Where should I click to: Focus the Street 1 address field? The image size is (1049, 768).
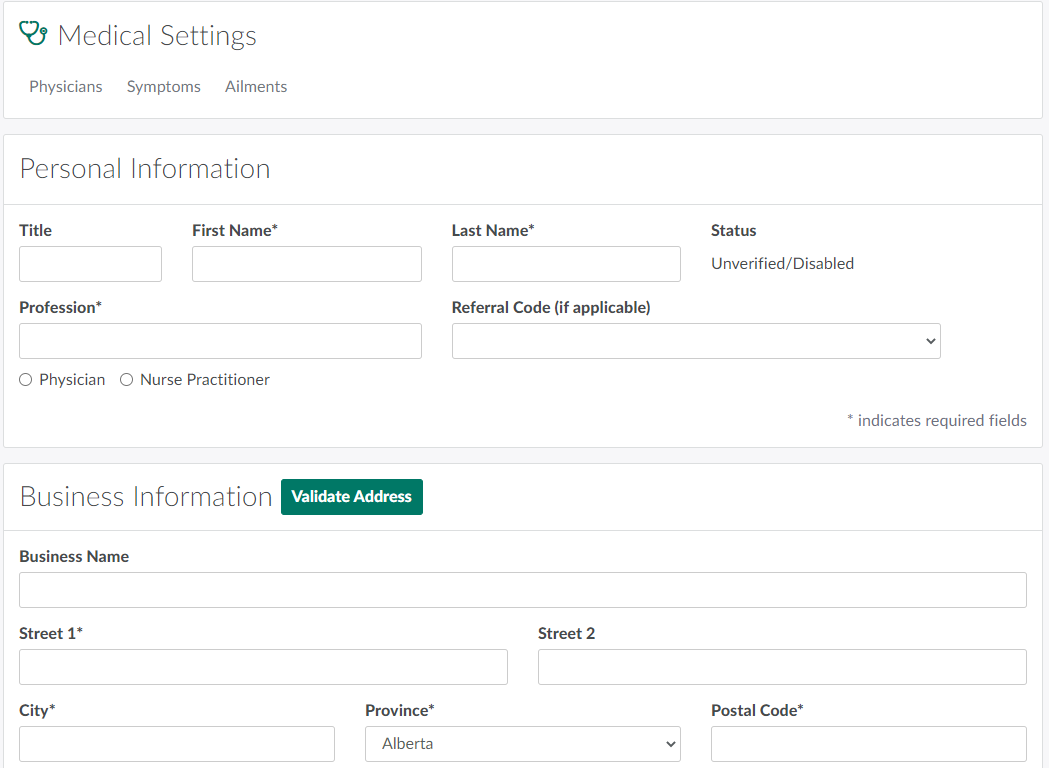click(263, 667)
